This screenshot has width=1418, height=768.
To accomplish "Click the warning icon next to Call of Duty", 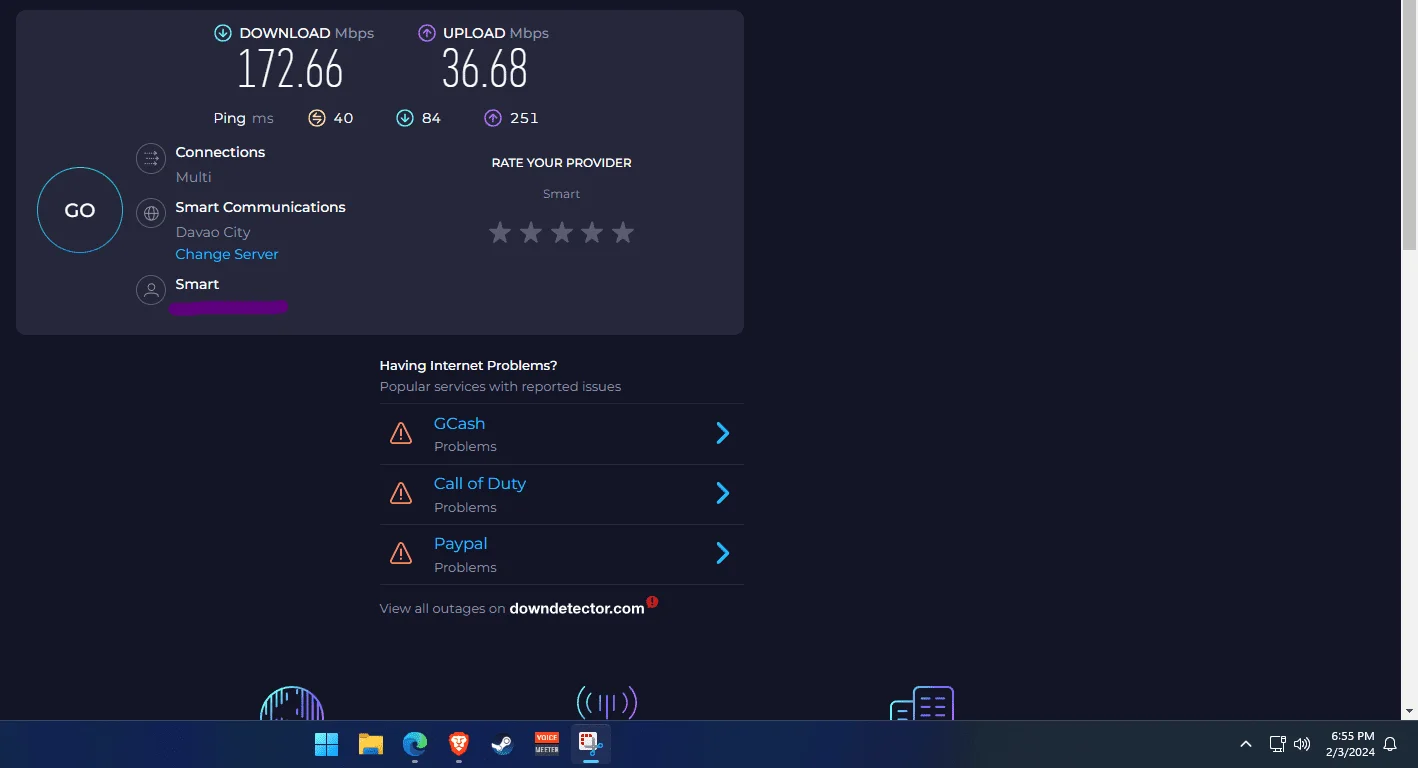I will point(401,493).
